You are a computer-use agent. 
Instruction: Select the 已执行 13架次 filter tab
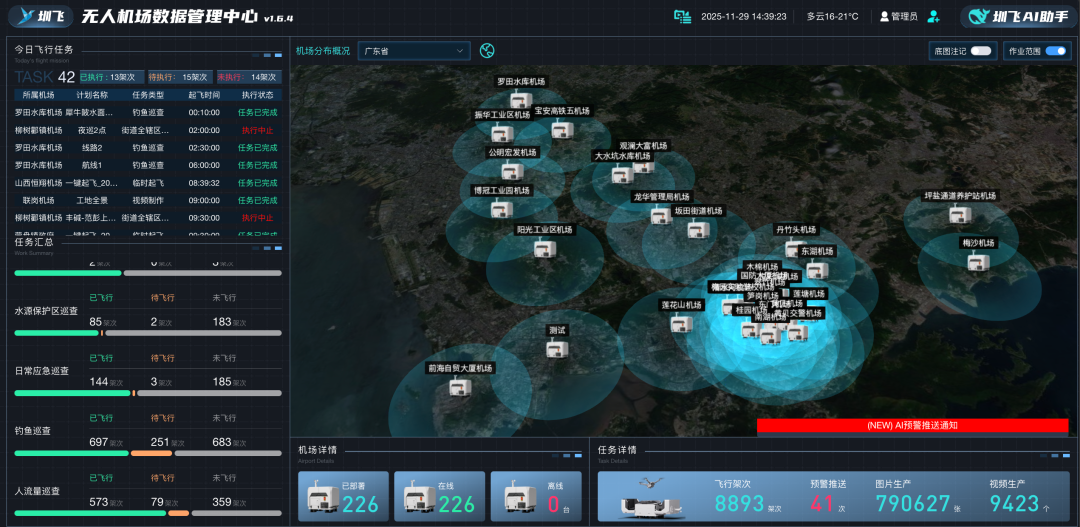pyautogui.click(x=109, y=76)
